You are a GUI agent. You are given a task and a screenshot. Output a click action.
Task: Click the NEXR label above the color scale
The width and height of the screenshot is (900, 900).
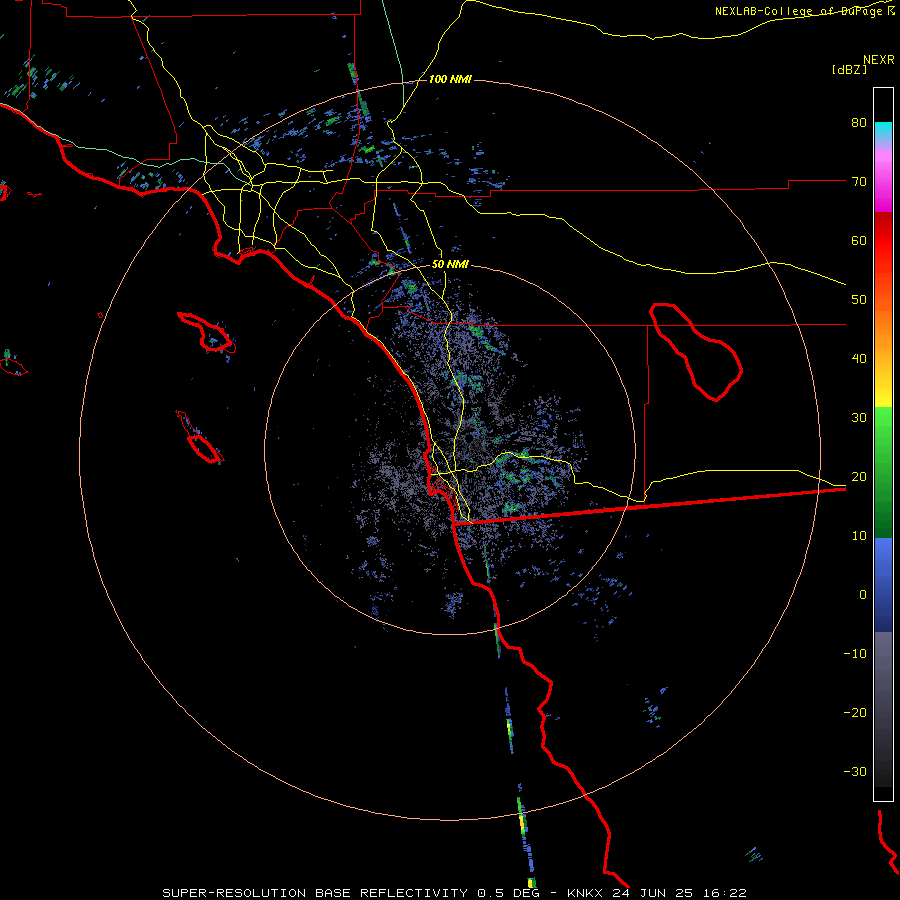[879, 60]
